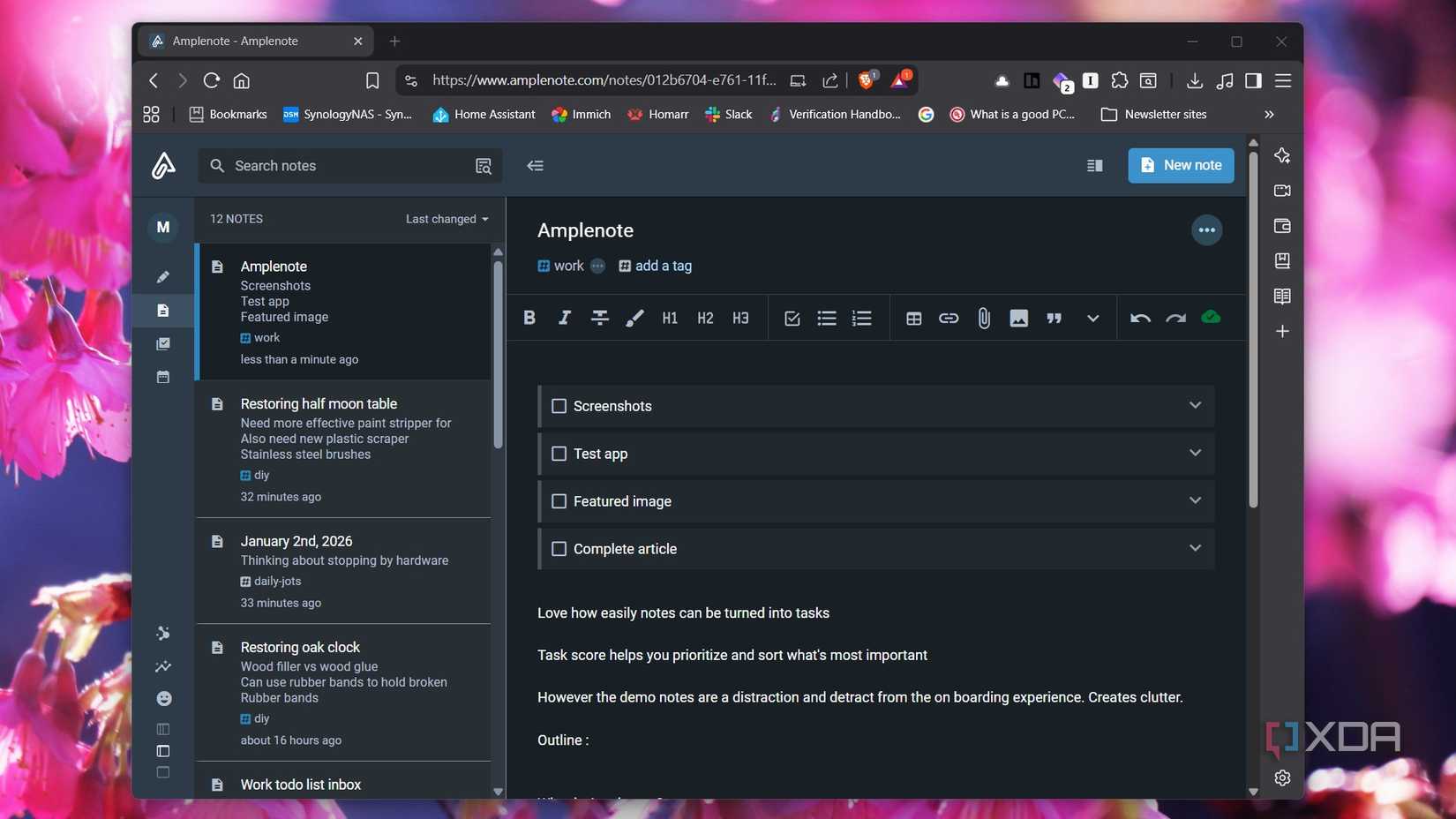Check the Screenshots task checkbox
This screenshot has height=819, width=1456.
[x=559, y=406]
